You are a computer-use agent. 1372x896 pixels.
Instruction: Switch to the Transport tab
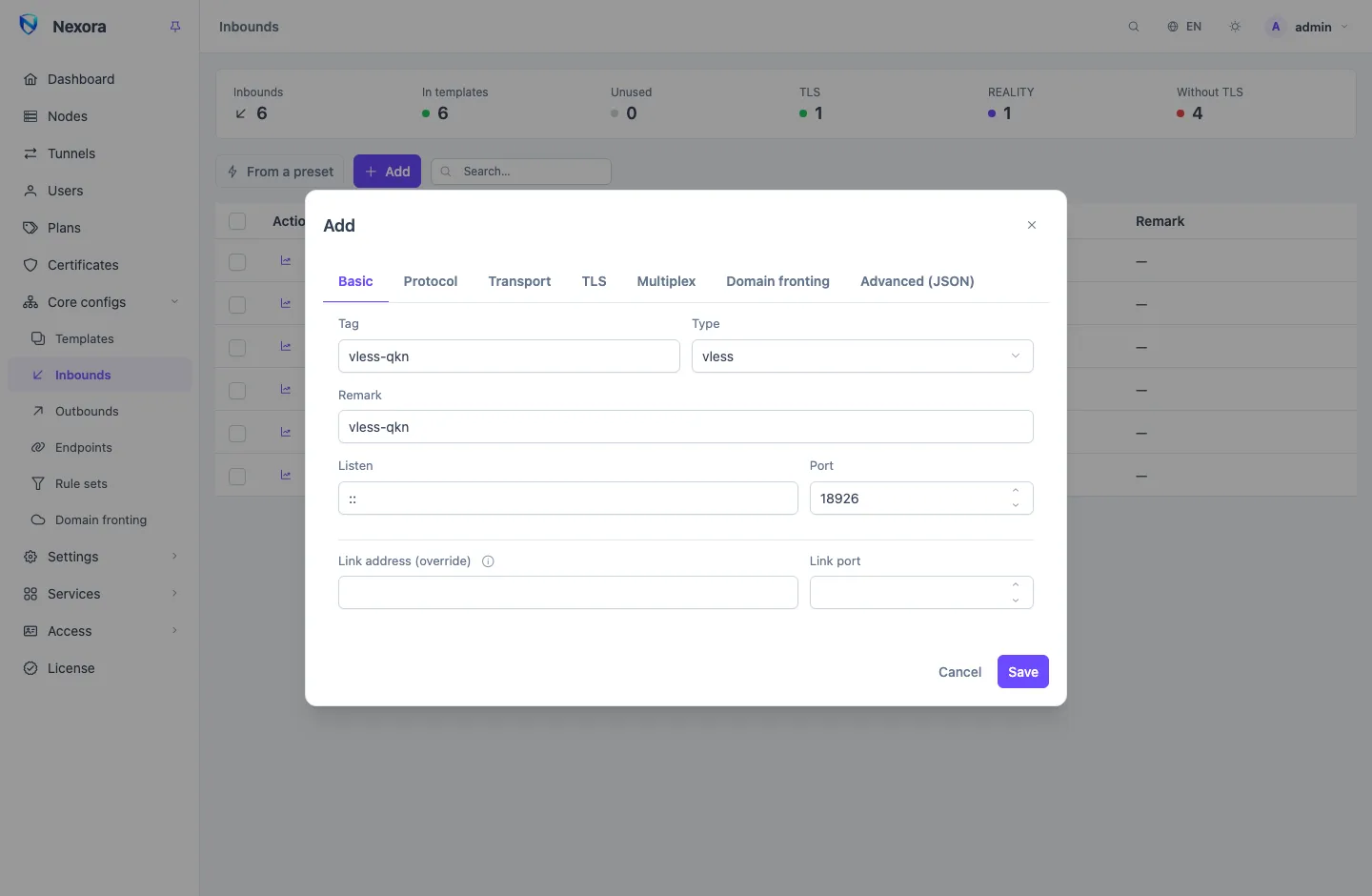click(519, 281)
